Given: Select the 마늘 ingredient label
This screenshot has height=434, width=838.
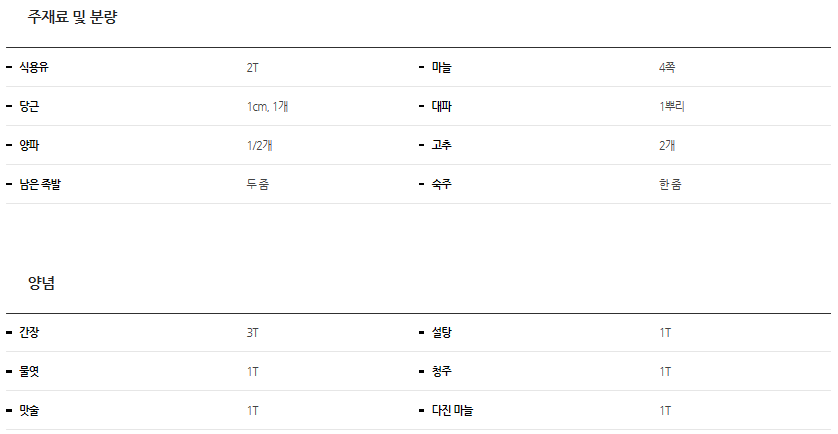Looking at the screenshot, I should coord(441,67).
